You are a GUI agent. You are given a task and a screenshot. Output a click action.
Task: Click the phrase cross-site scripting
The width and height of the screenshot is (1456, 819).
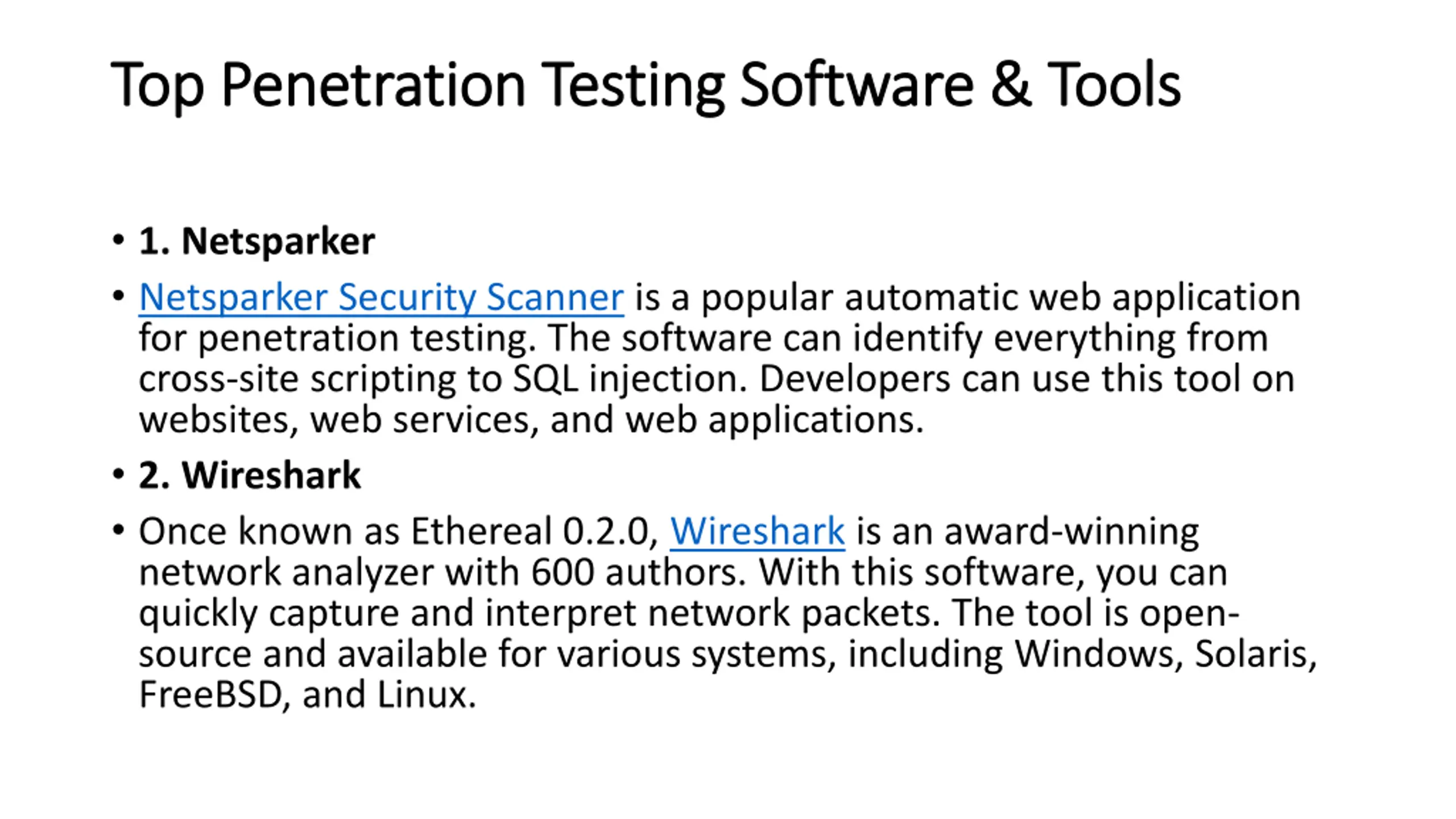[x=297, y=379]
